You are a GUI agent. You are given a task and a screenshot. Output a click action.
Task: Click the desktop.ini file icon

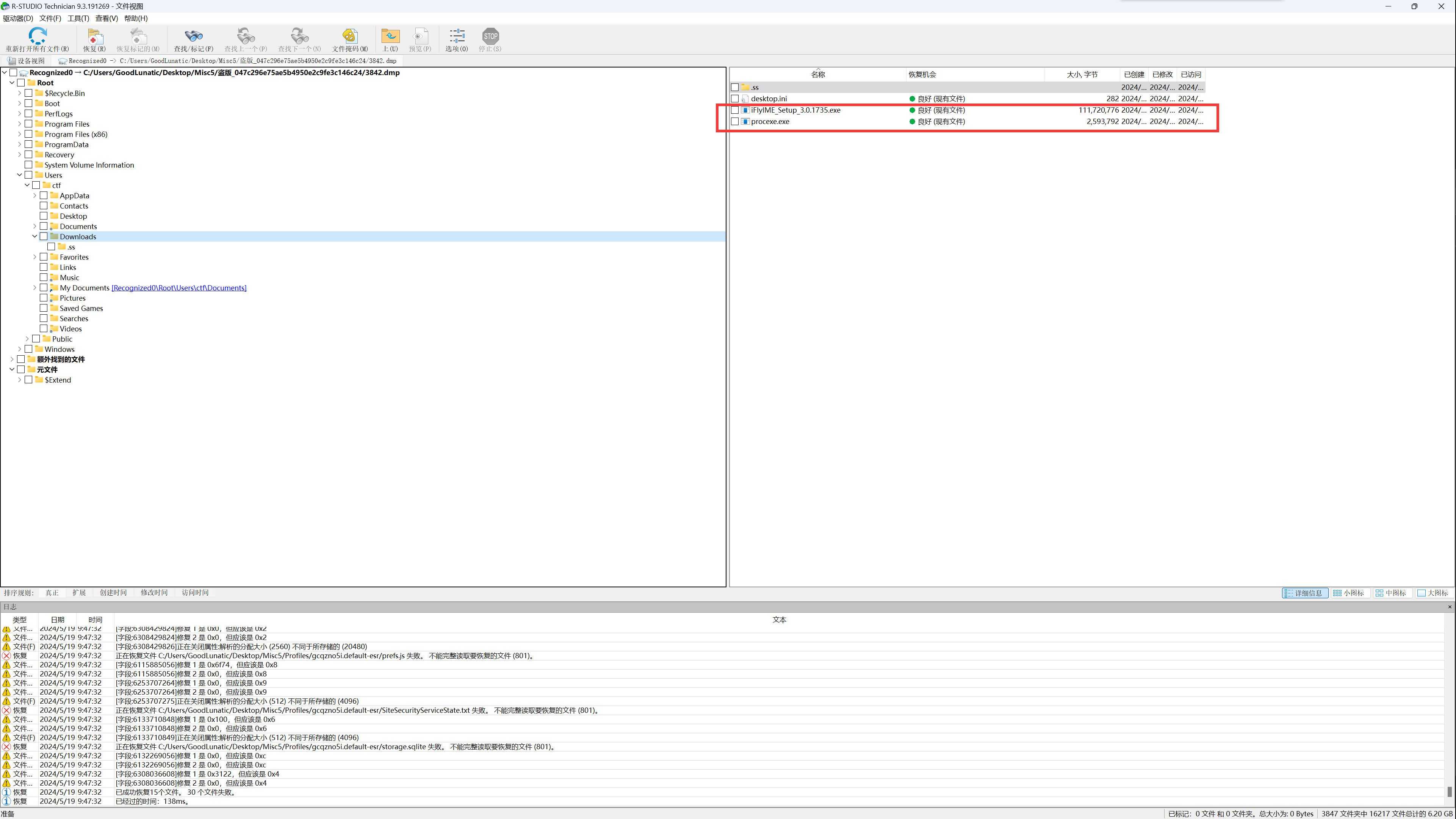pos(745,99)
